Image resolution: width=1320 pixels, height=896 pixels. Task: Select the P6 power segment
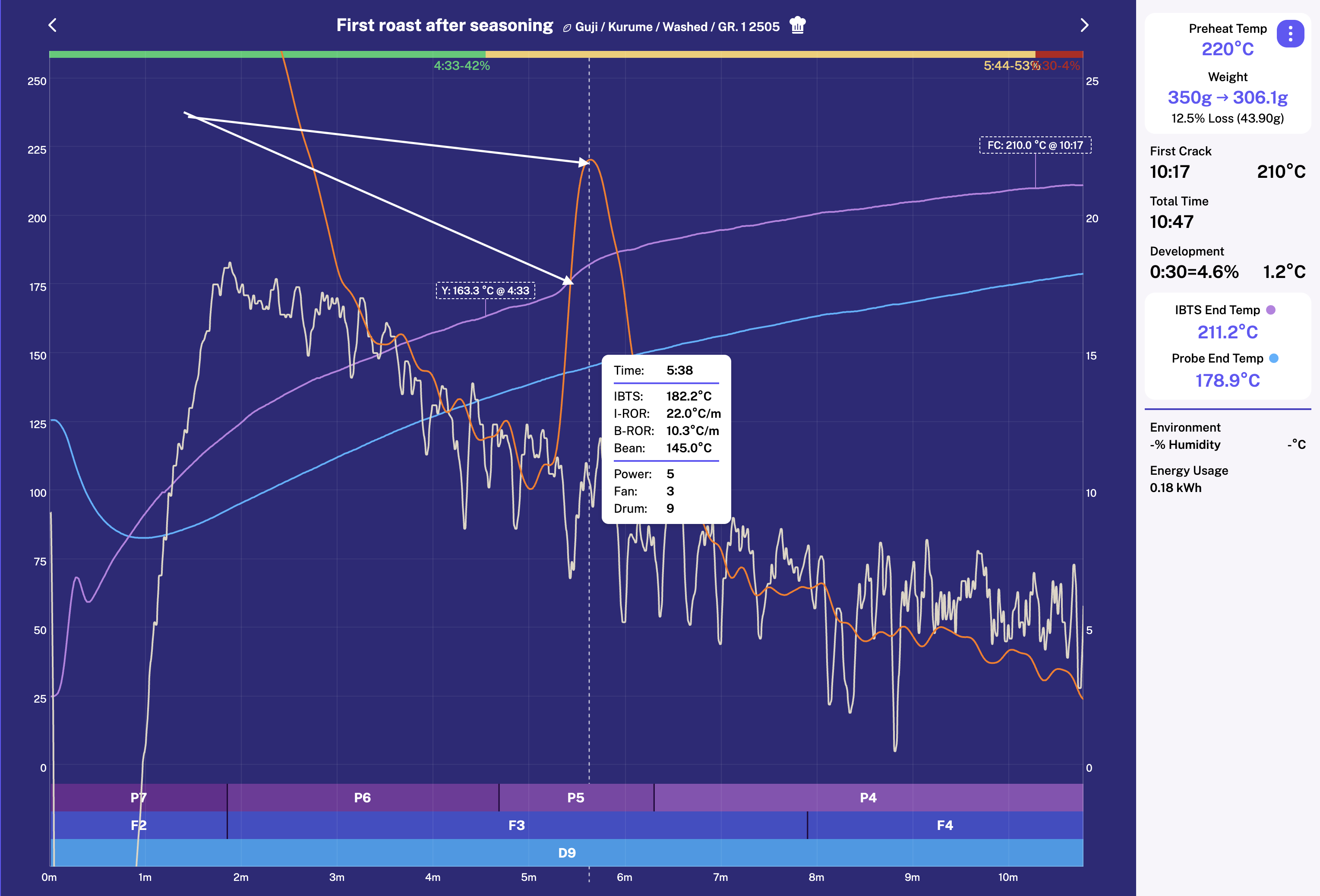363,797
